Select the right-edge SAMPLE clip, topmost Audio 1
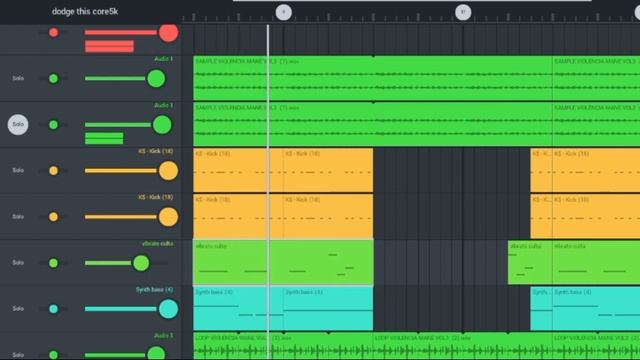The width and height of the screenshot is (640, 360). 596,78
